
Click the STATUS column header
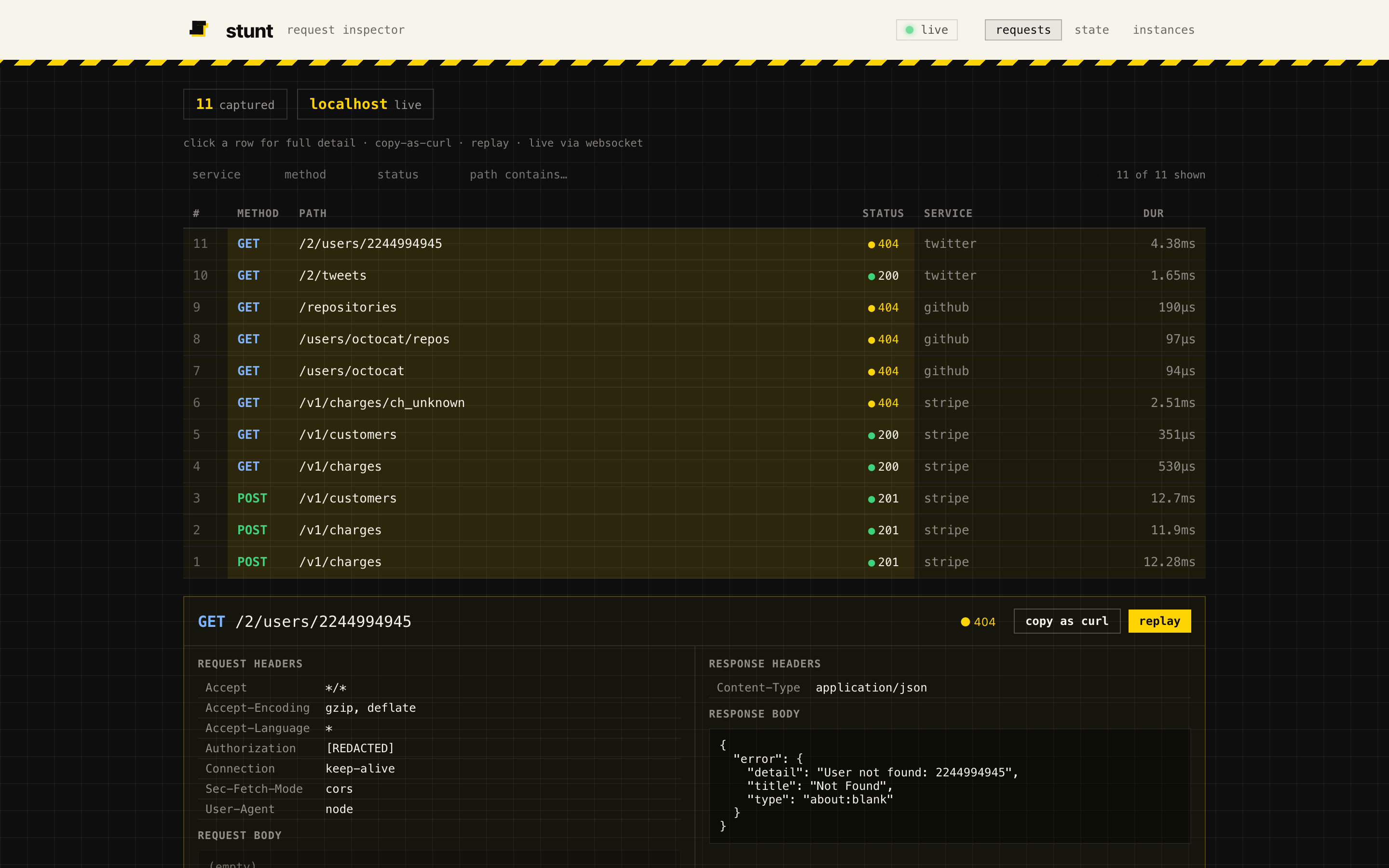[883, 214]
